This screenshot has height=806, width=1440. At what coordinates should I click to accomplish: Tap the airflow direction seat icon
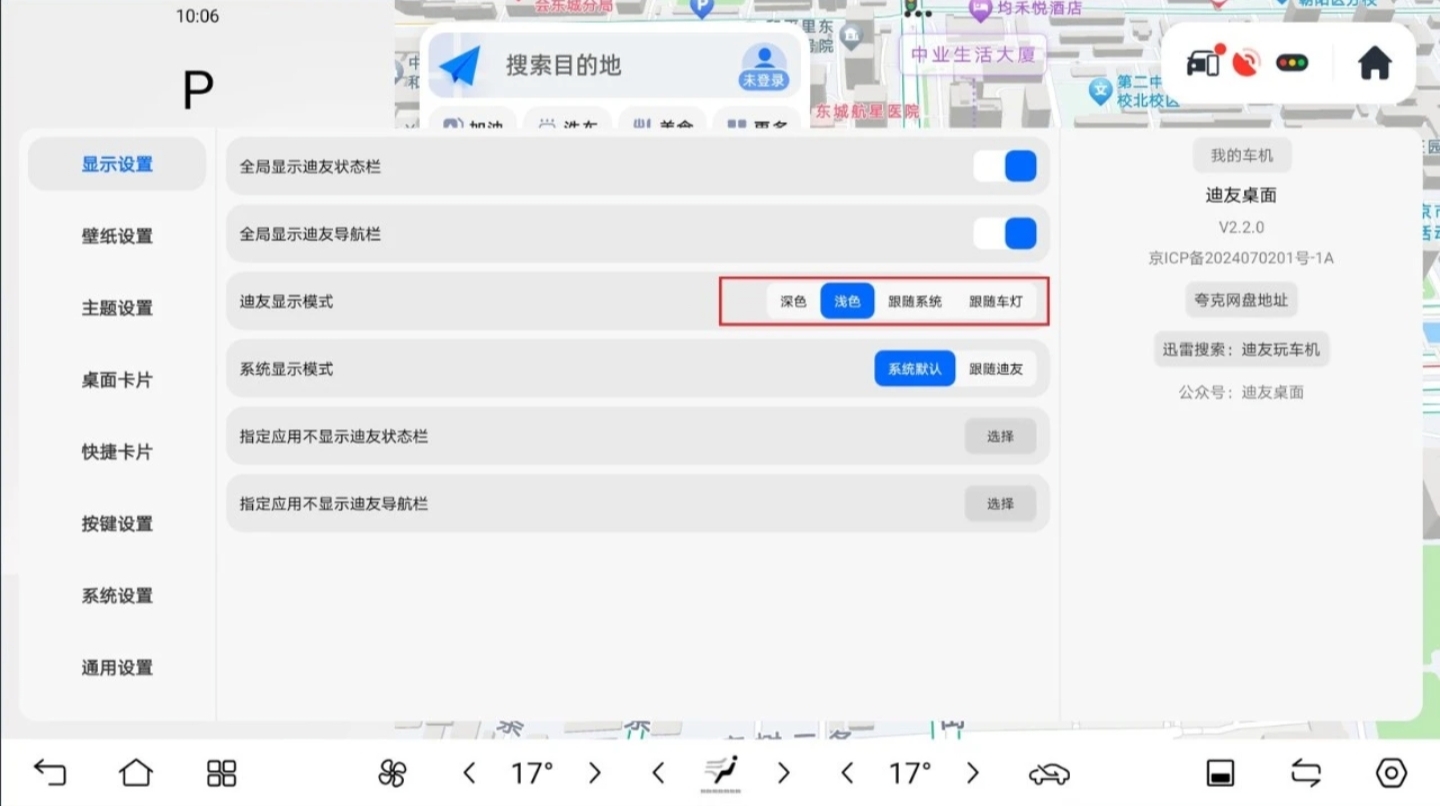tap(720, 771)
